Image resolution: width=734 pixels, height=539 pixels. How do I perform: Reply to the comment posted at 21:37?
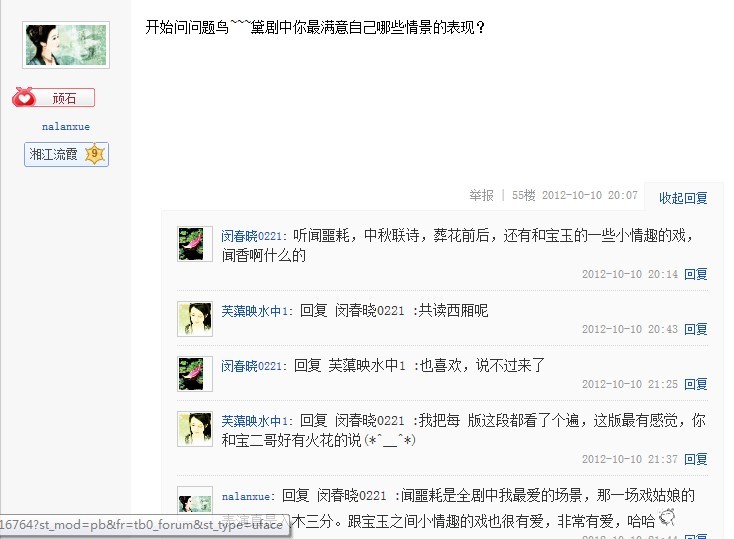click(696, 459)
